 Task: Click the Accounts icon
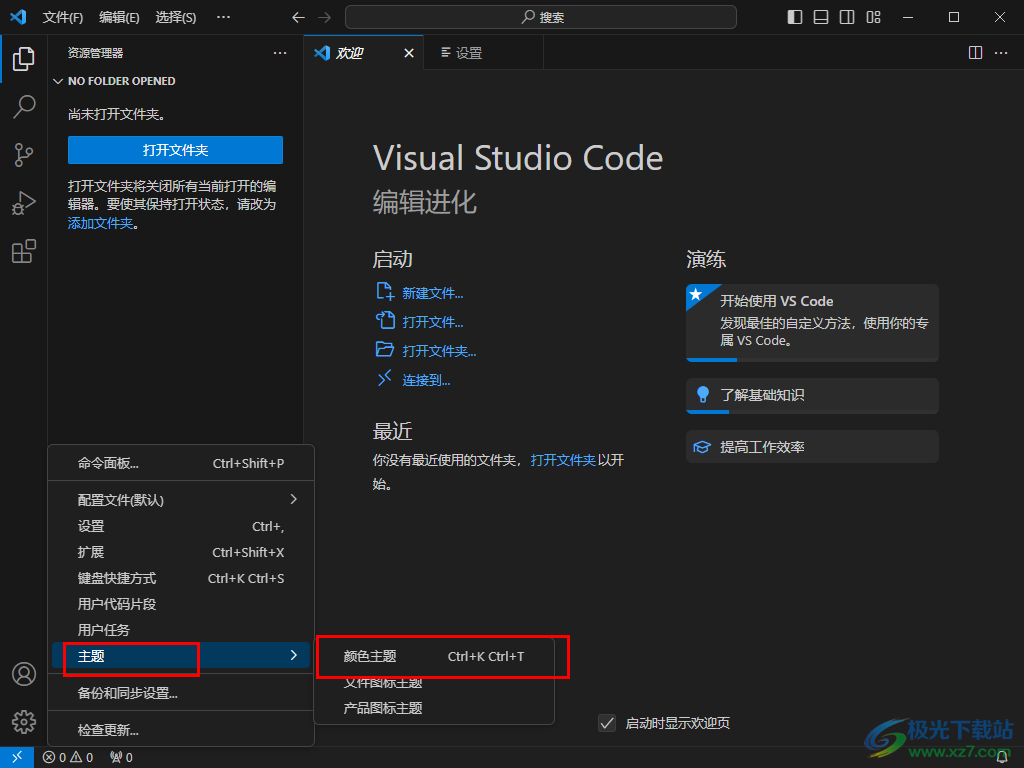tap(24, 674)
